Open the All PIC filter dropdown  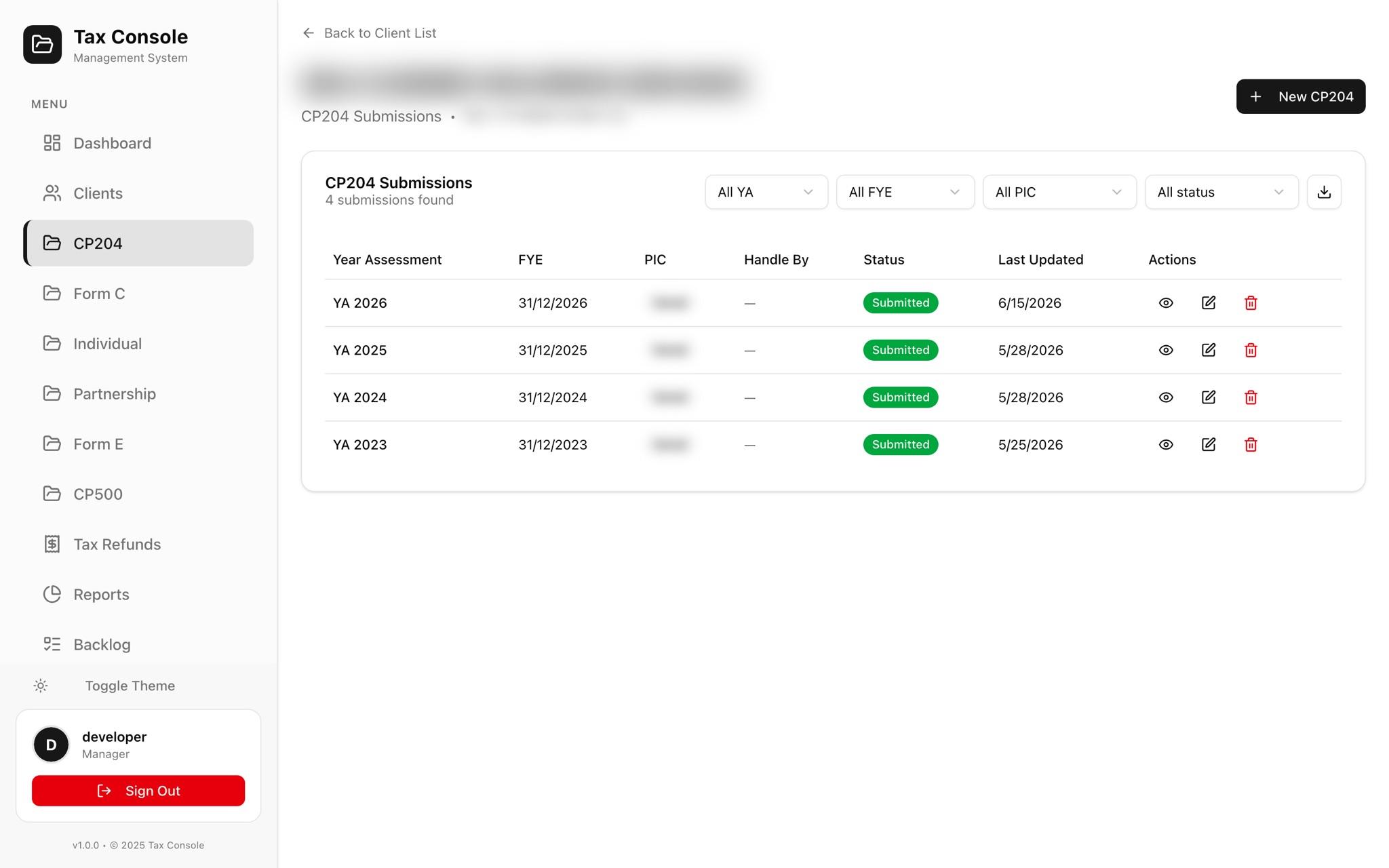coord(1059,192)
